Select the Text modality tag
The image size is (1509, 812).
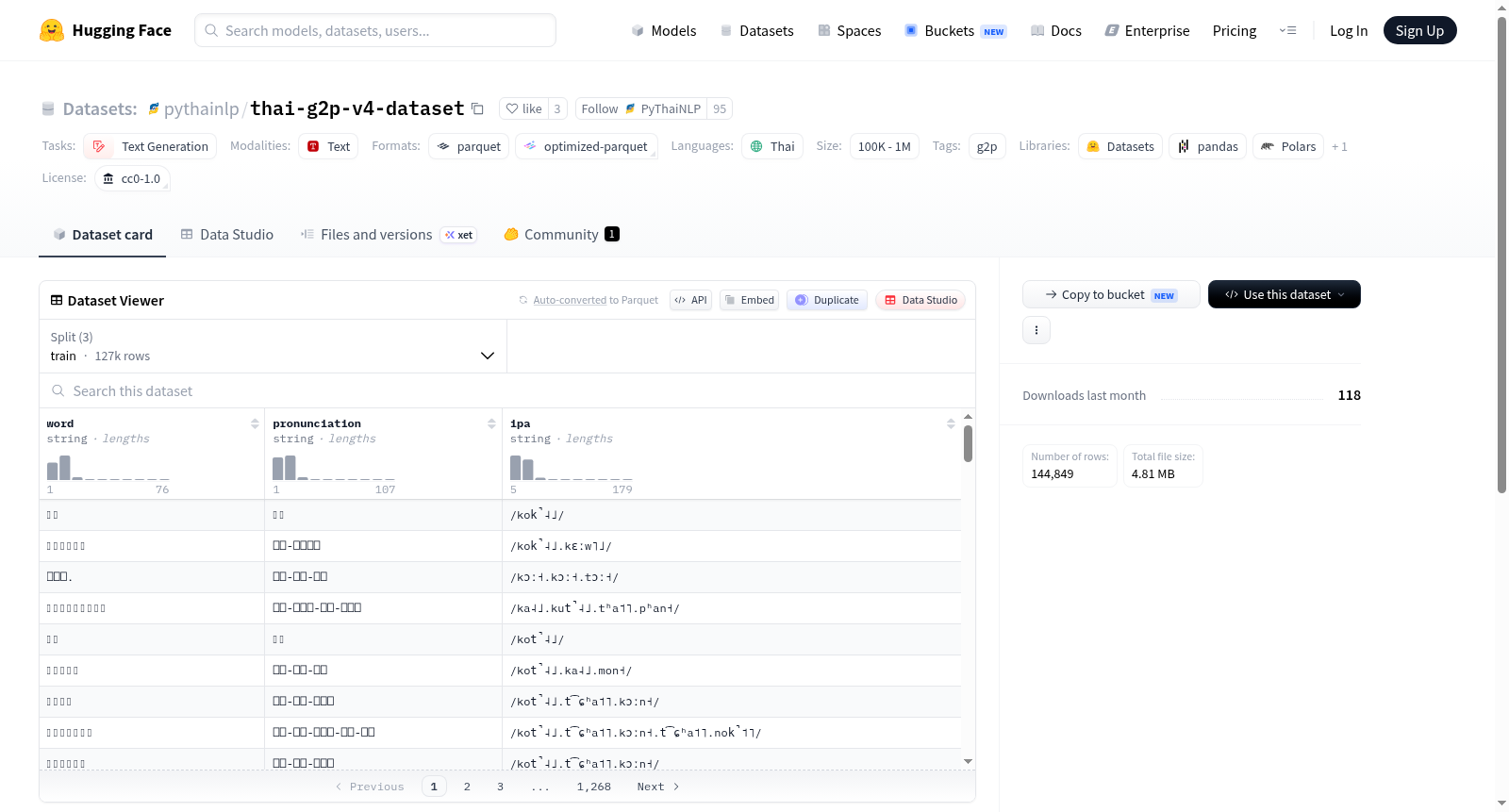(x=328, y=146)
